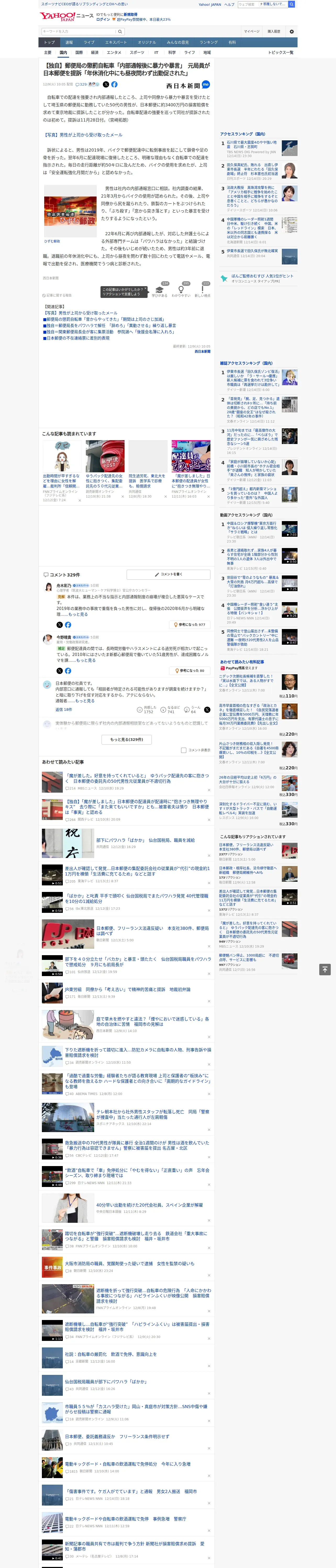Share 舟木彩乃's comment on X
This screenshot has width=336, height=1568.
click(x=60, y=625)
